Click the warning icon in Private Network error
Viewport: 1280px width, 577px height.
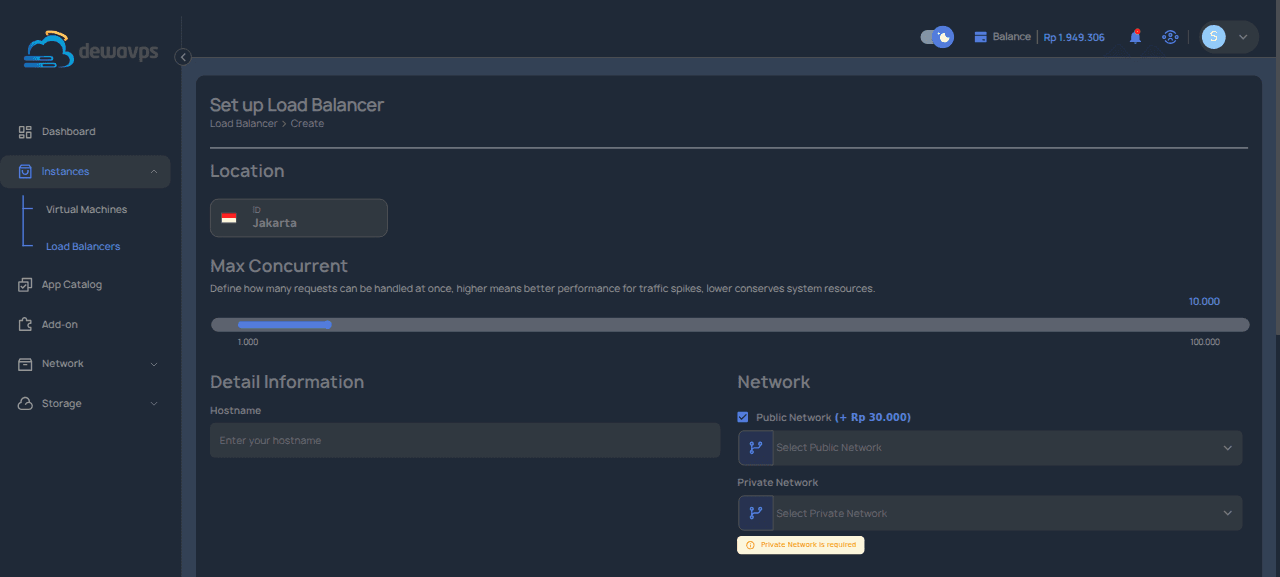(750, 545)
